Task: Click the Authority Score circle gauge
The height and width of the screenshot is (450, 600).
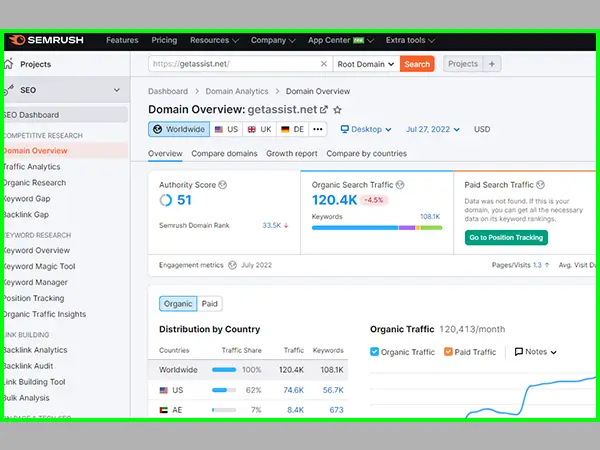Action: tap(166, 200)
